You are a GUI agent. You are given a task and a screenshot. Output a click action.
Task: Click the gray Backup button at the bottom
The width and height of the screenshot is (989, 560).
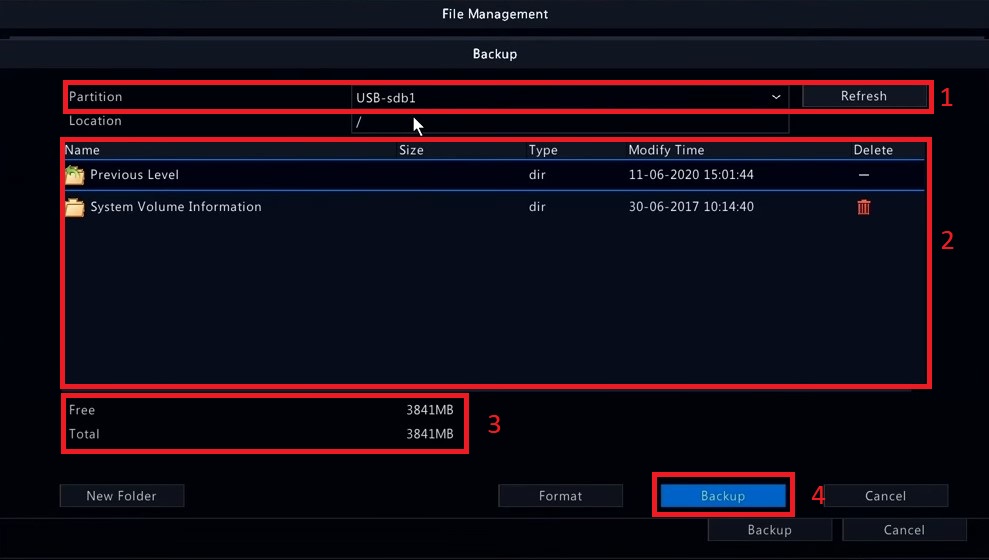pos(769,530)
